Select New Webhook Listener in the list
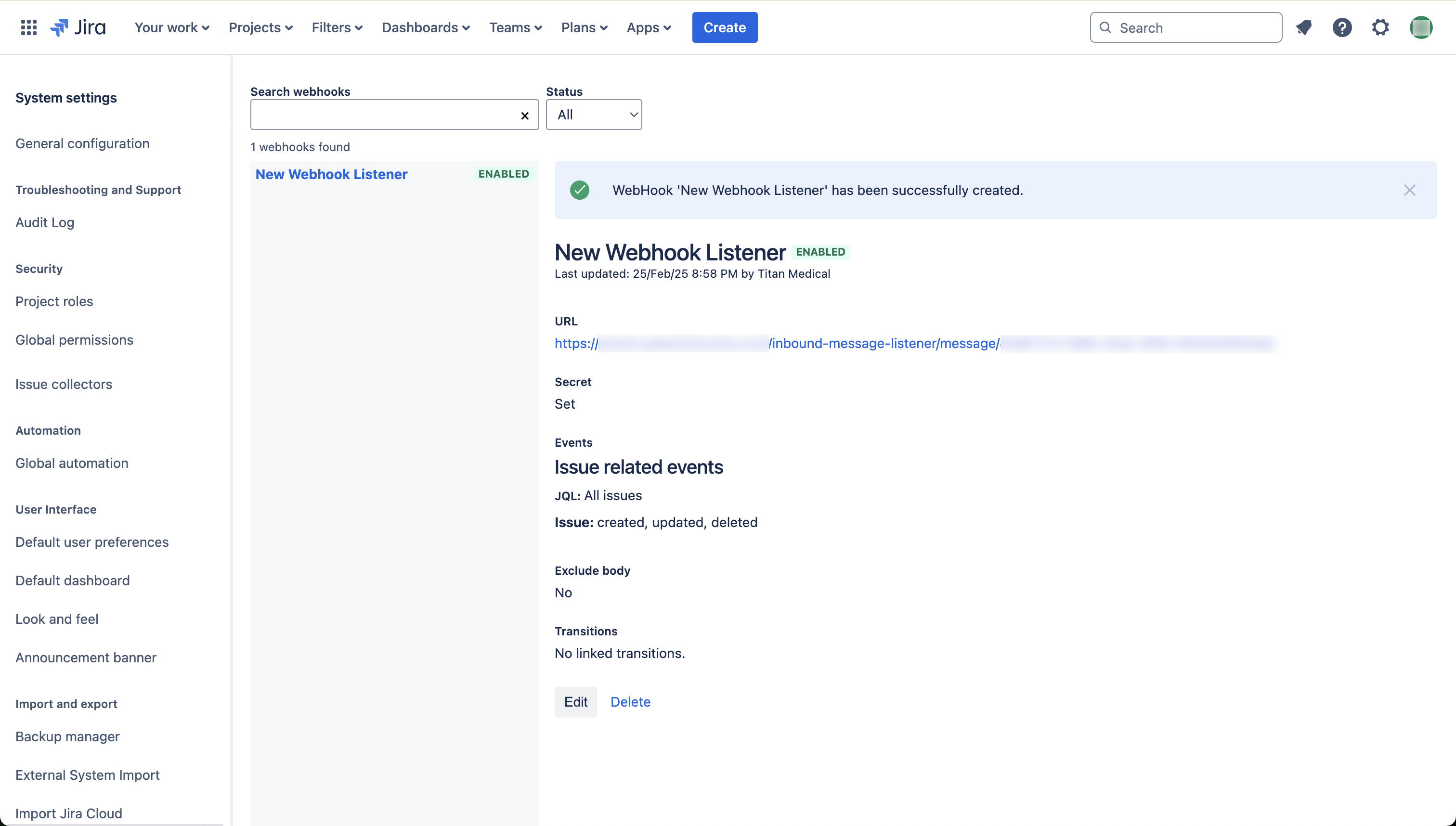1456x826 pixels. (331, 174)
